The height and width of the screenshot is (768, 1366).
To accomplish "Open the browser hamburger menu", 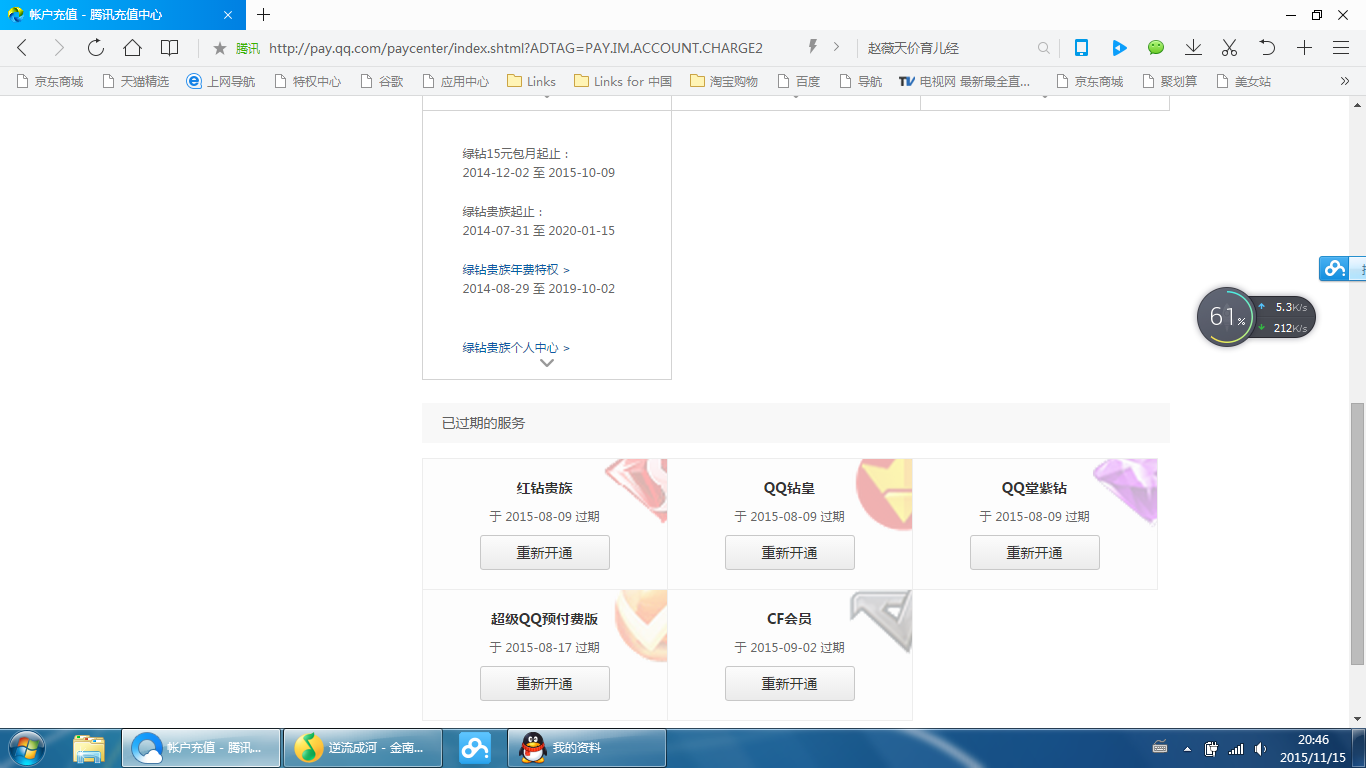I will [1341, 48].
